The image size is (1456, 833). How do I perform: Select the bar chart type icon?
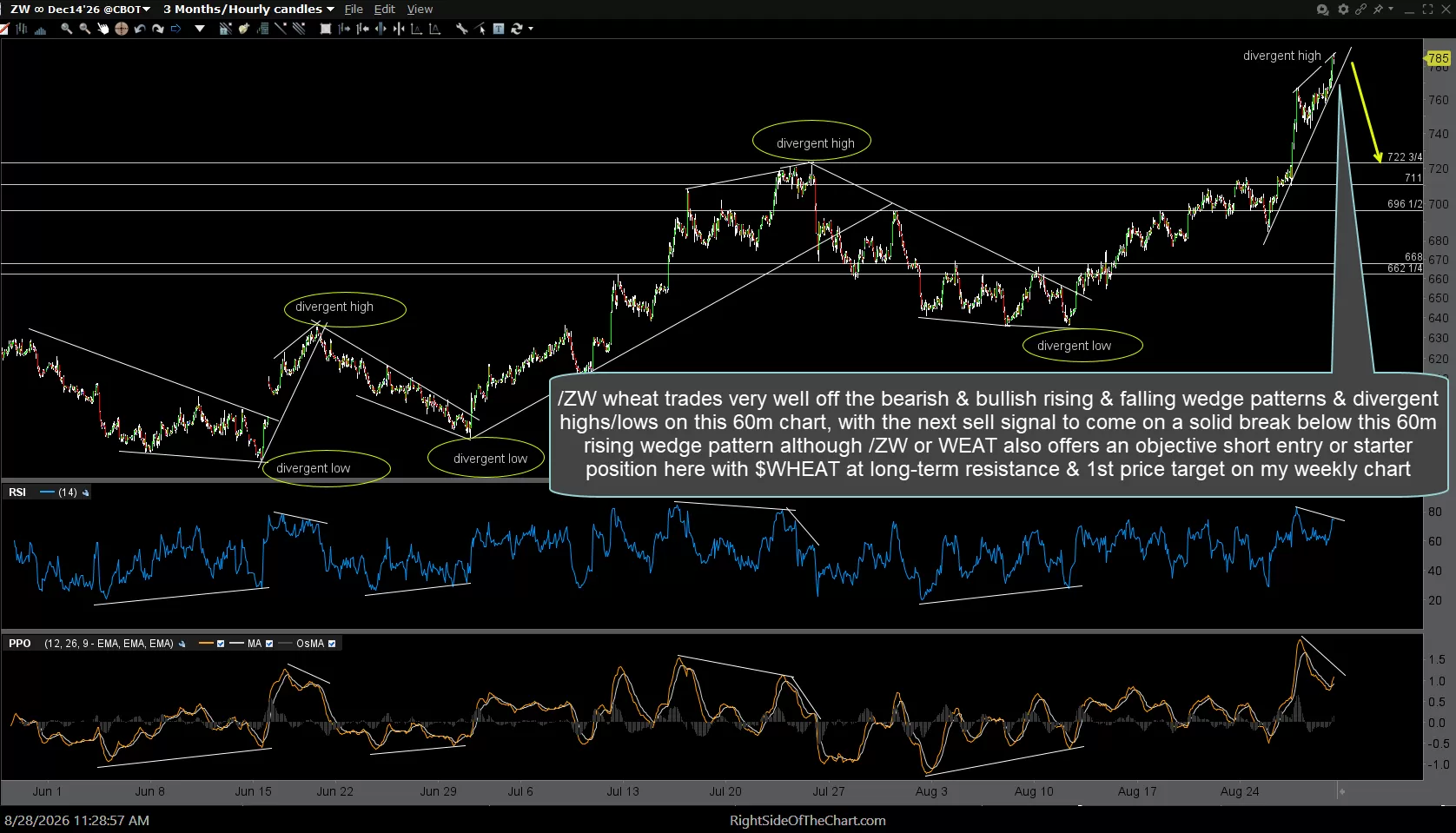click(22, 29)
